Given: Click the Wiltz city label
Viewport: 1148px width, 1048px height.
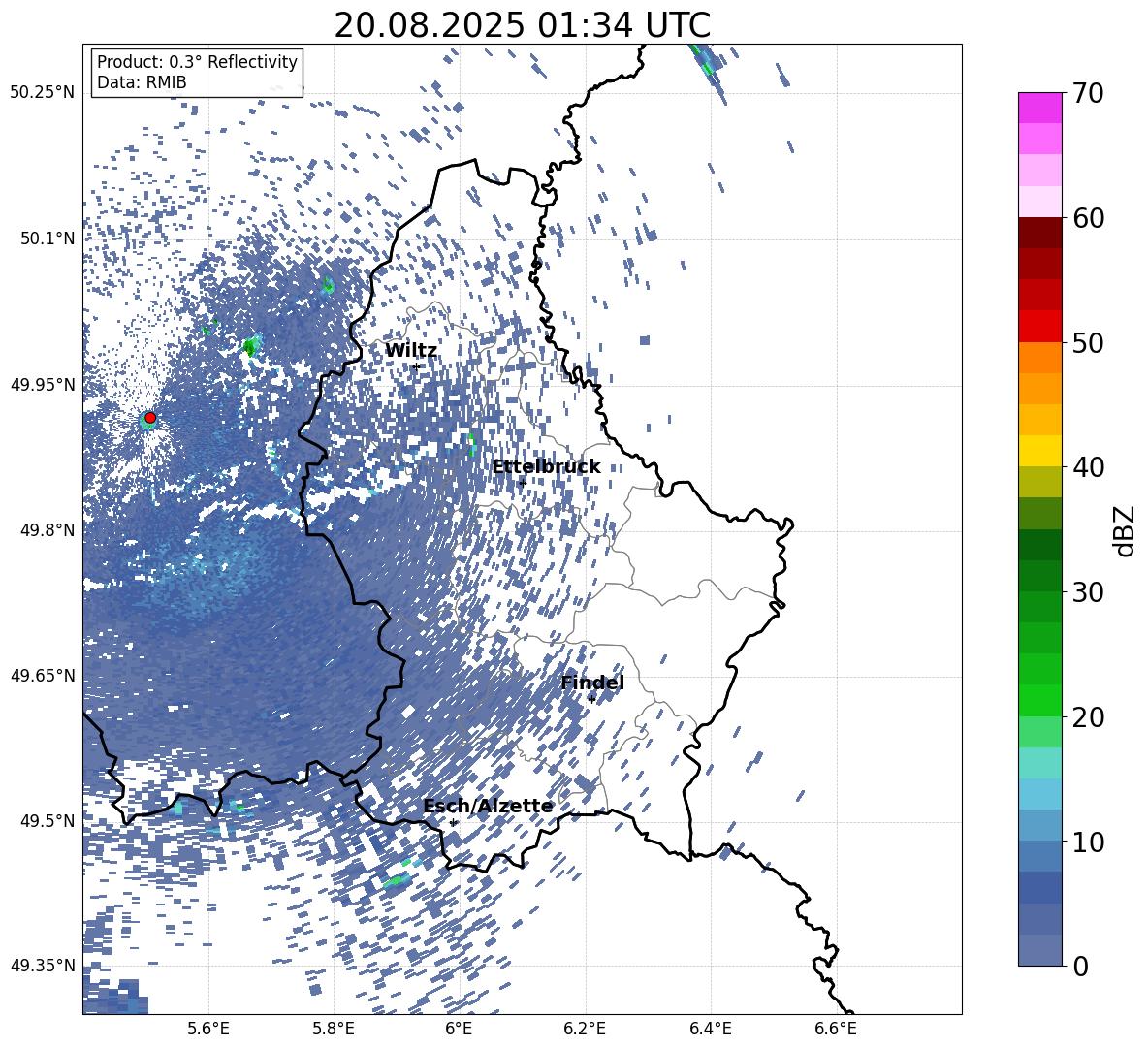Looking at the screenshot, I should [x=411, y=351].
